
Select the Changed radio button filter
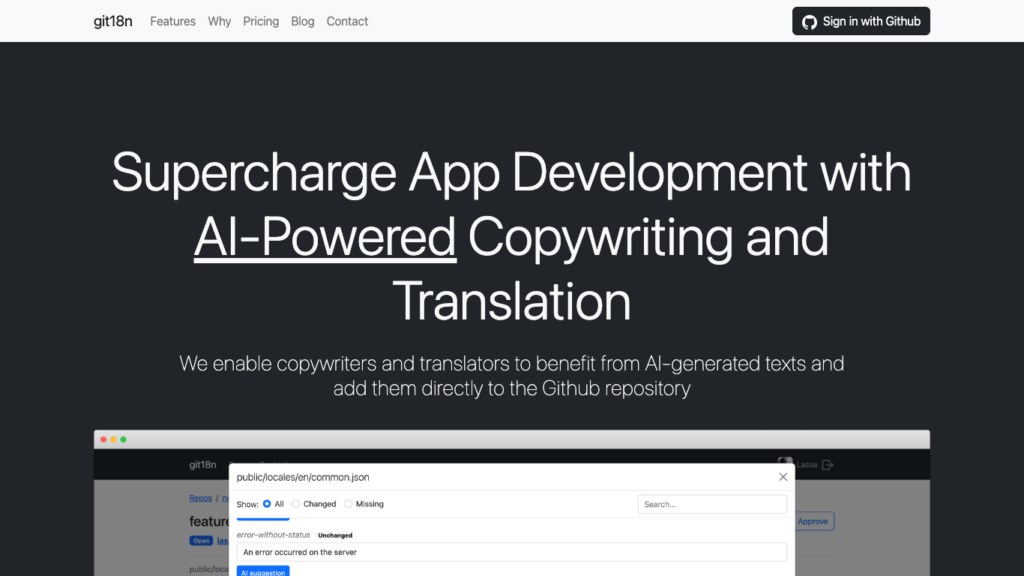296,504
